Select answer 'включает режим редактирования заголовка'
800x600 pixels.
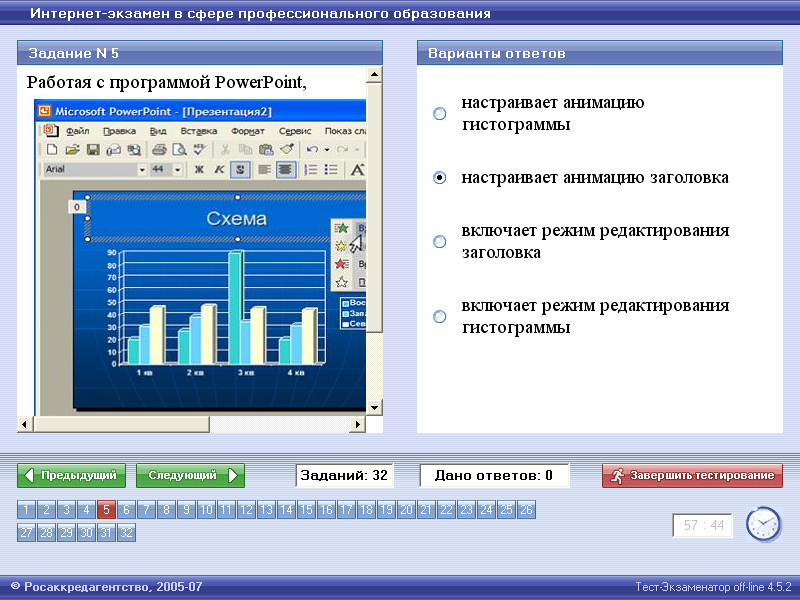tap(439, 241)
